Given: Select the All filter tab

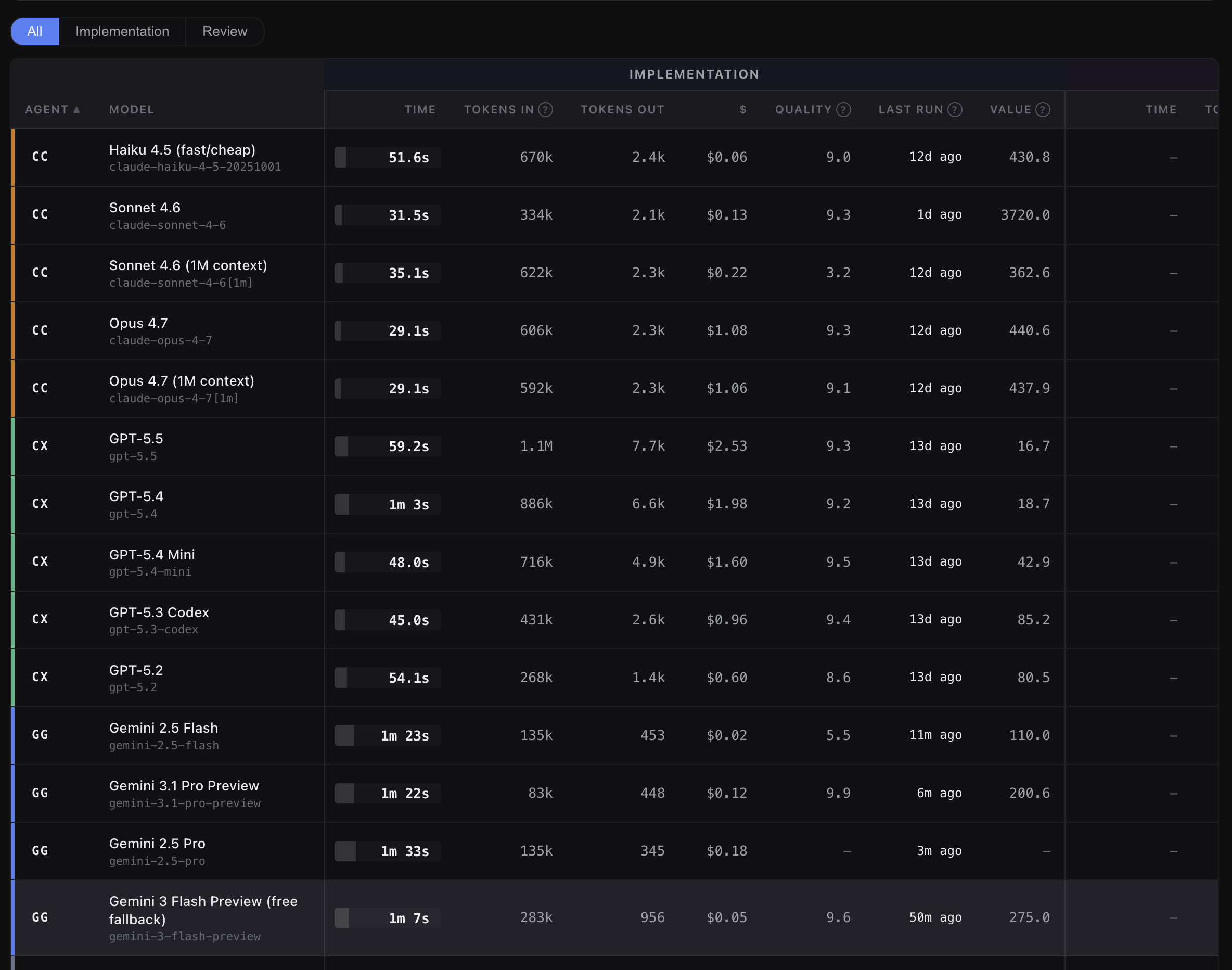Looking at the screenshot, I should [x=35, y=31].
